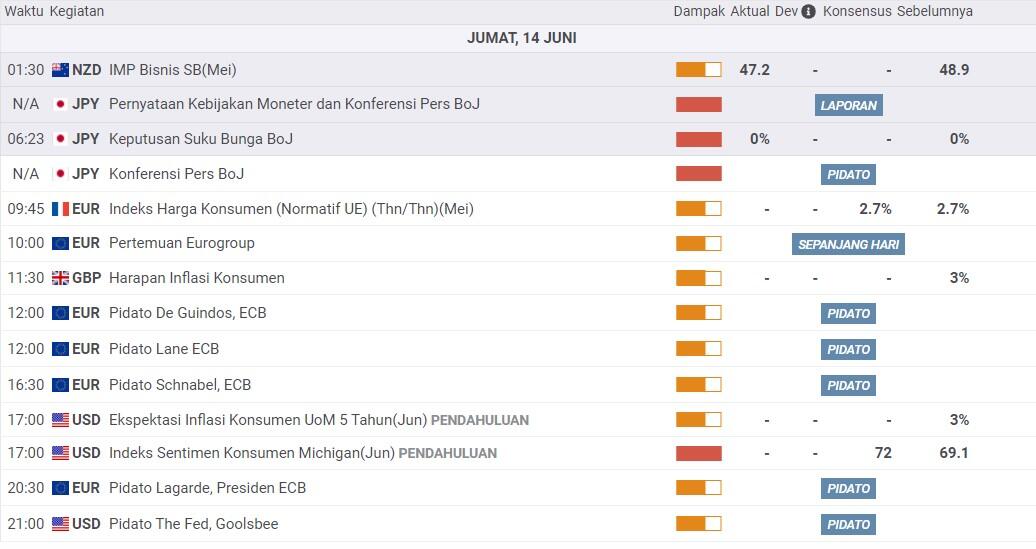Click the UK flag beside GBP
Screen dimensions: 1036x549
60,278
